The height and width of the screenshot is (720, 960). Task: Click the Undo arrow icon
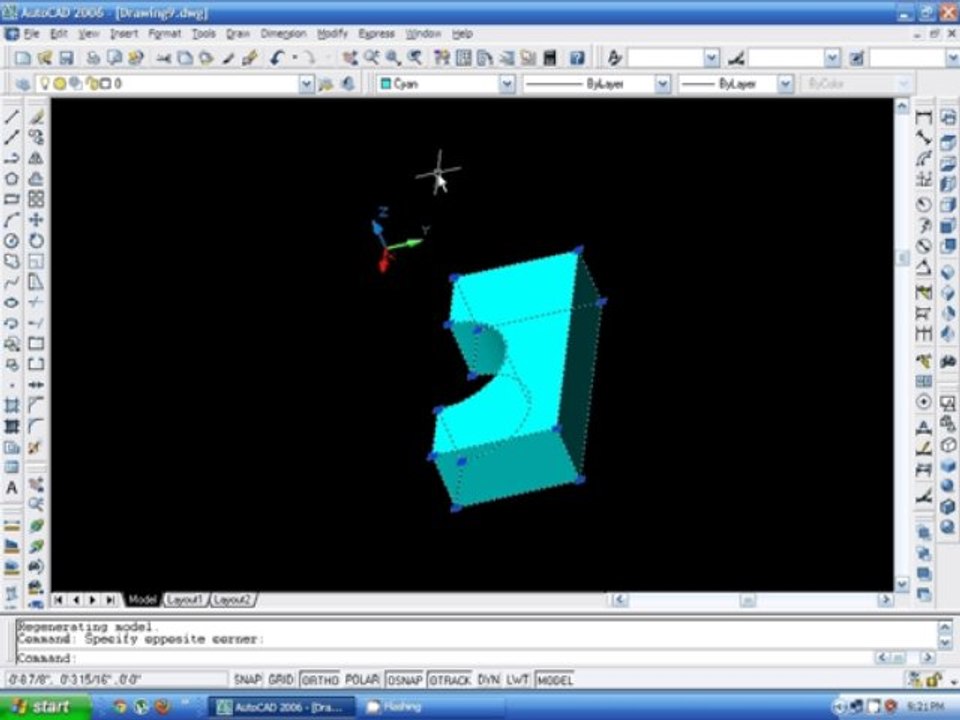click(277, 58)
